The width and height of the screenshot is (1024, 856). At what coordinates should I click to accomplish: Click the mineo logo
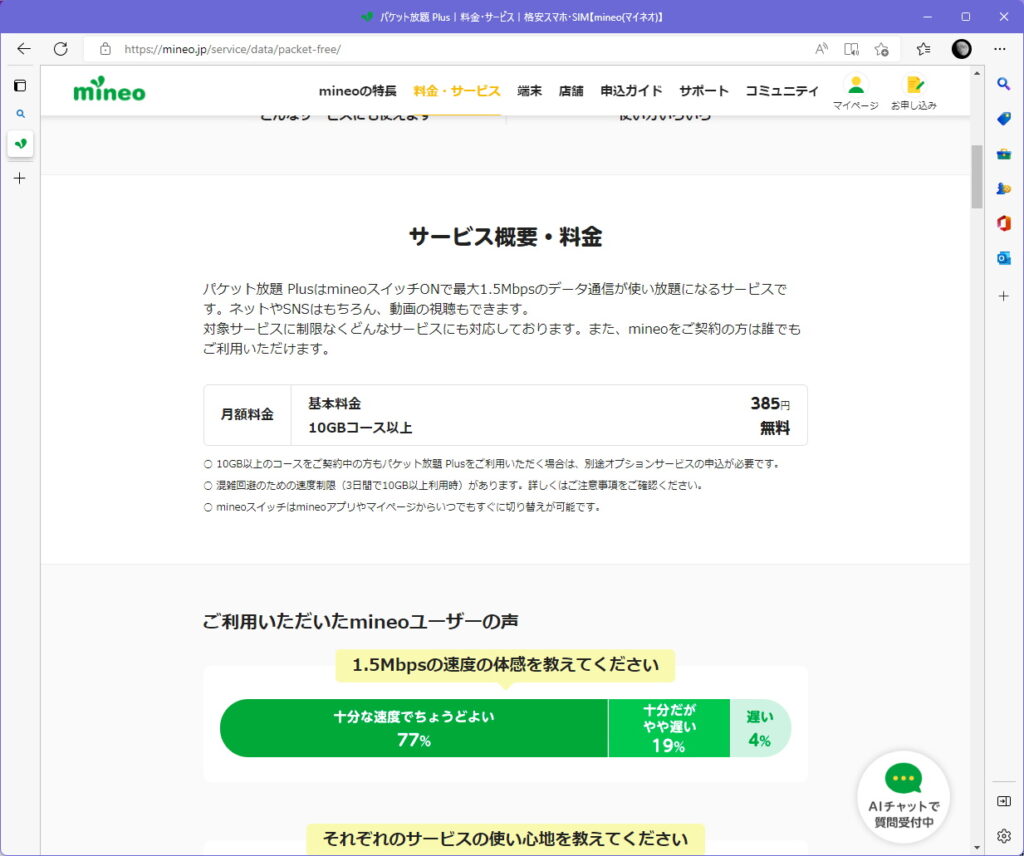coord(109,90)
